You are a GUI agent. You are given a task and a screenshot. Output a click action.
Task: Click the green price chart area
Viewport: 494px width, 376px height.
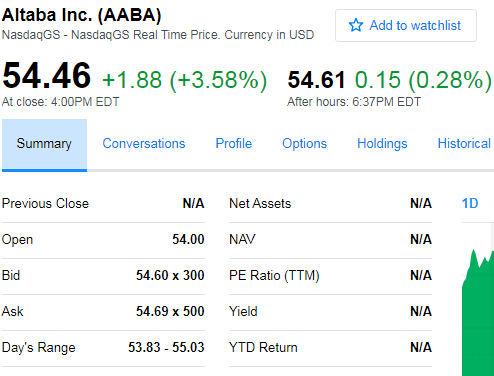(x=478, y=317)
